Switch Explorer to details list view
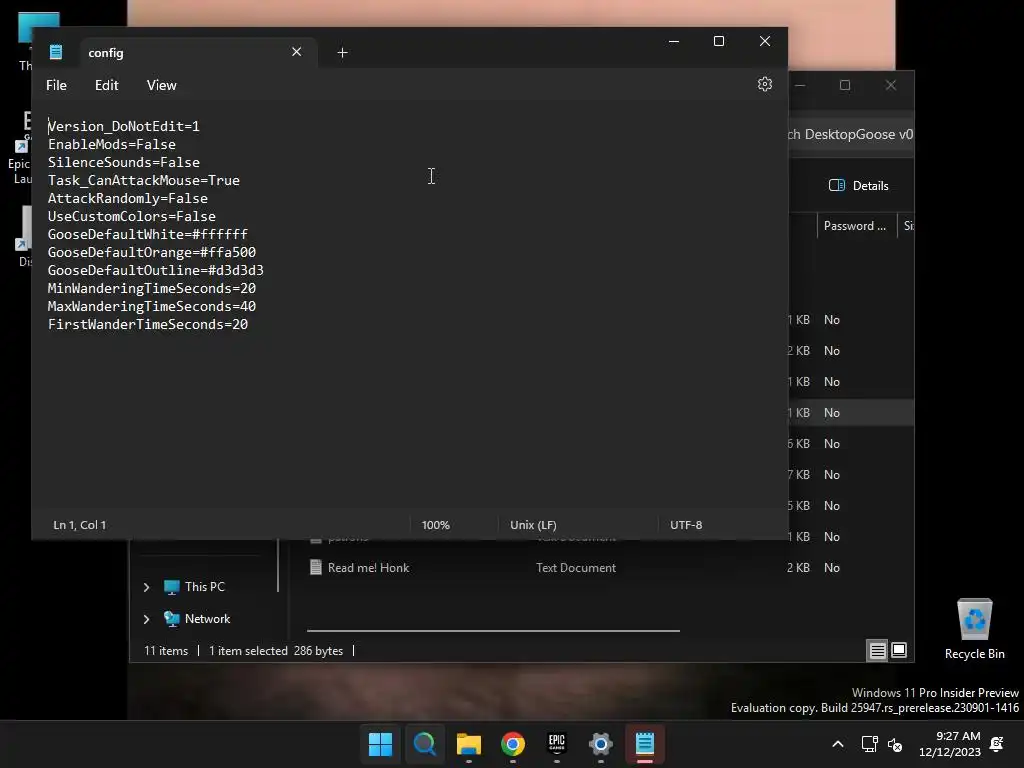Viewport: 1024px width, 768px height. click(877, 650)
